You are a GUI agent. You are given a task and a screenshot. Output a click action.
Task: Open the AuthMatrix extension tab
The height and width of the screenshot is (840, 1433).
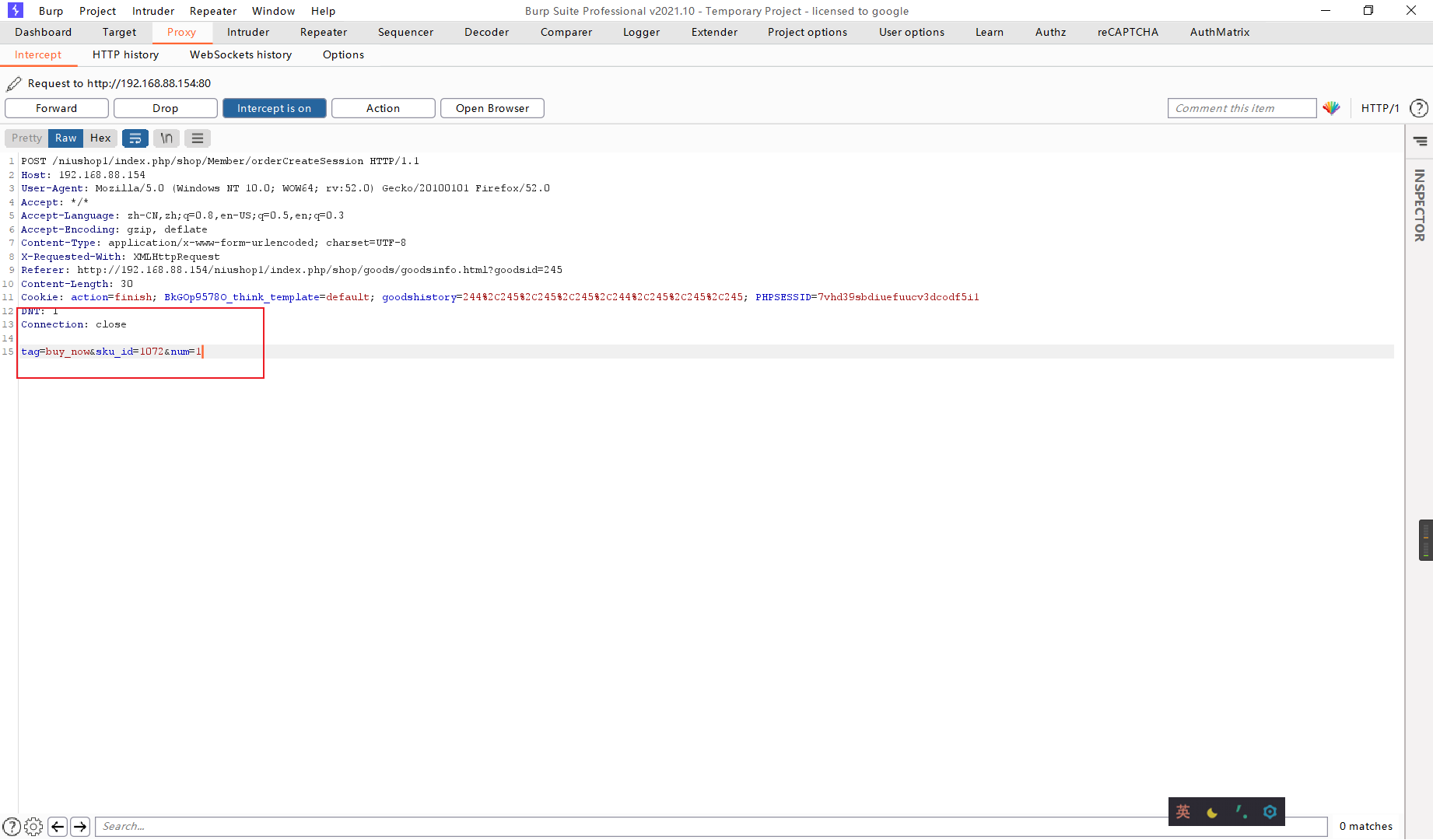[1220, 32]
